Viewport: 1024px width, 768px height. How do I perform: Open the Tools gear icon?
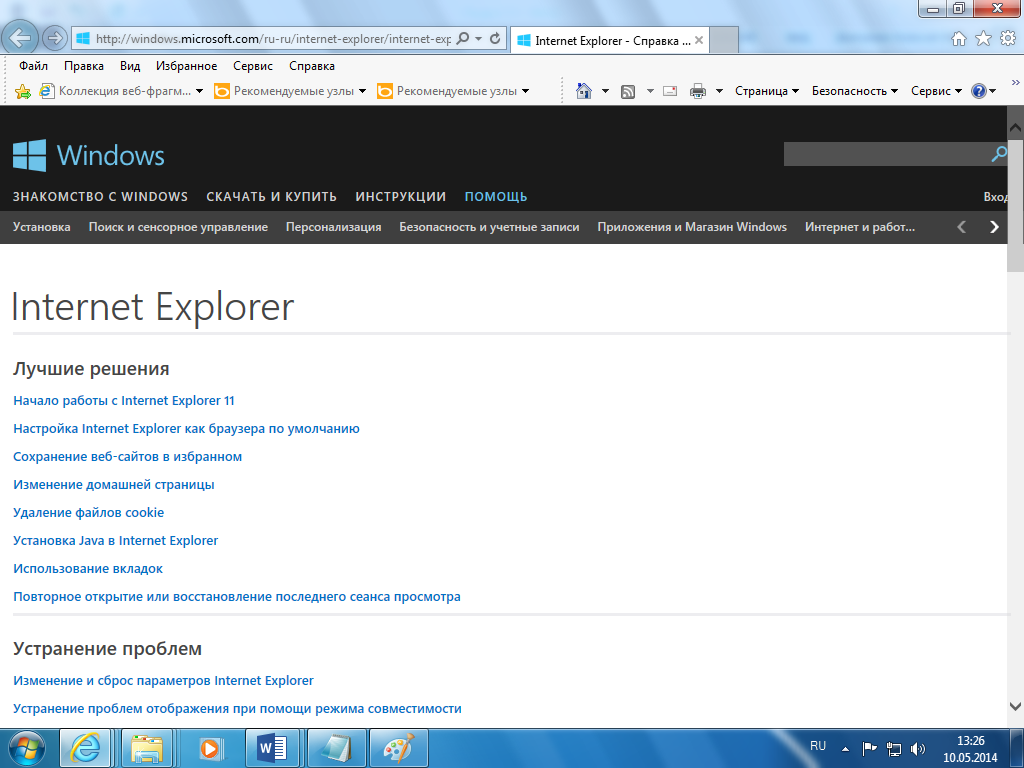coord(1008,39)
